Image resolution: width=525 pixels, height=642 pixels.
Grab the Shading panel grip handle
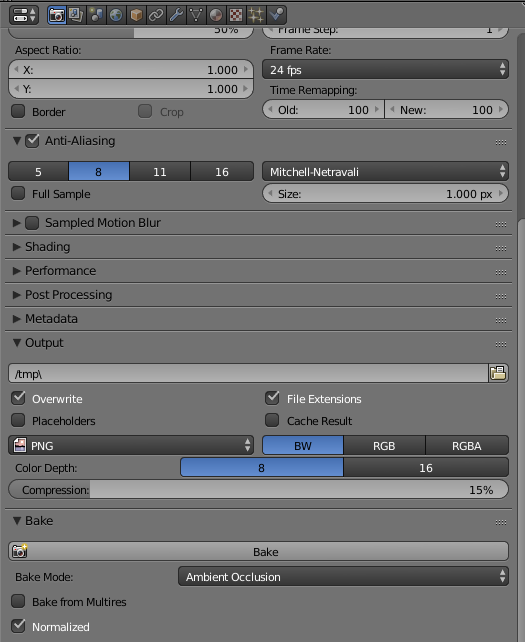click(x=501, y=249)
